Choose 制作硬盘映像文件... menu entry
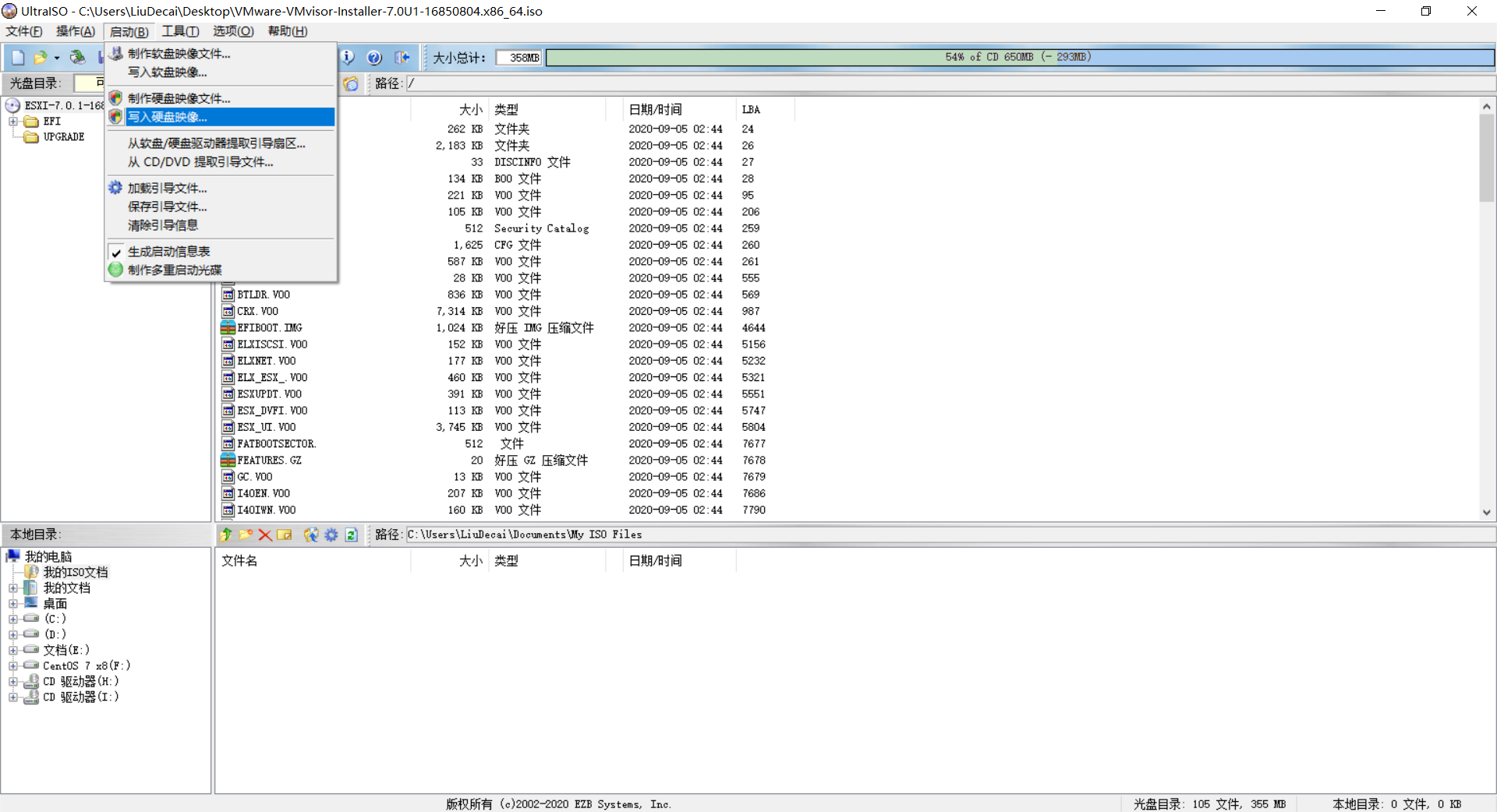Image resolution: width=1497 pixels, height=812 pixels. tap(221, 98)
